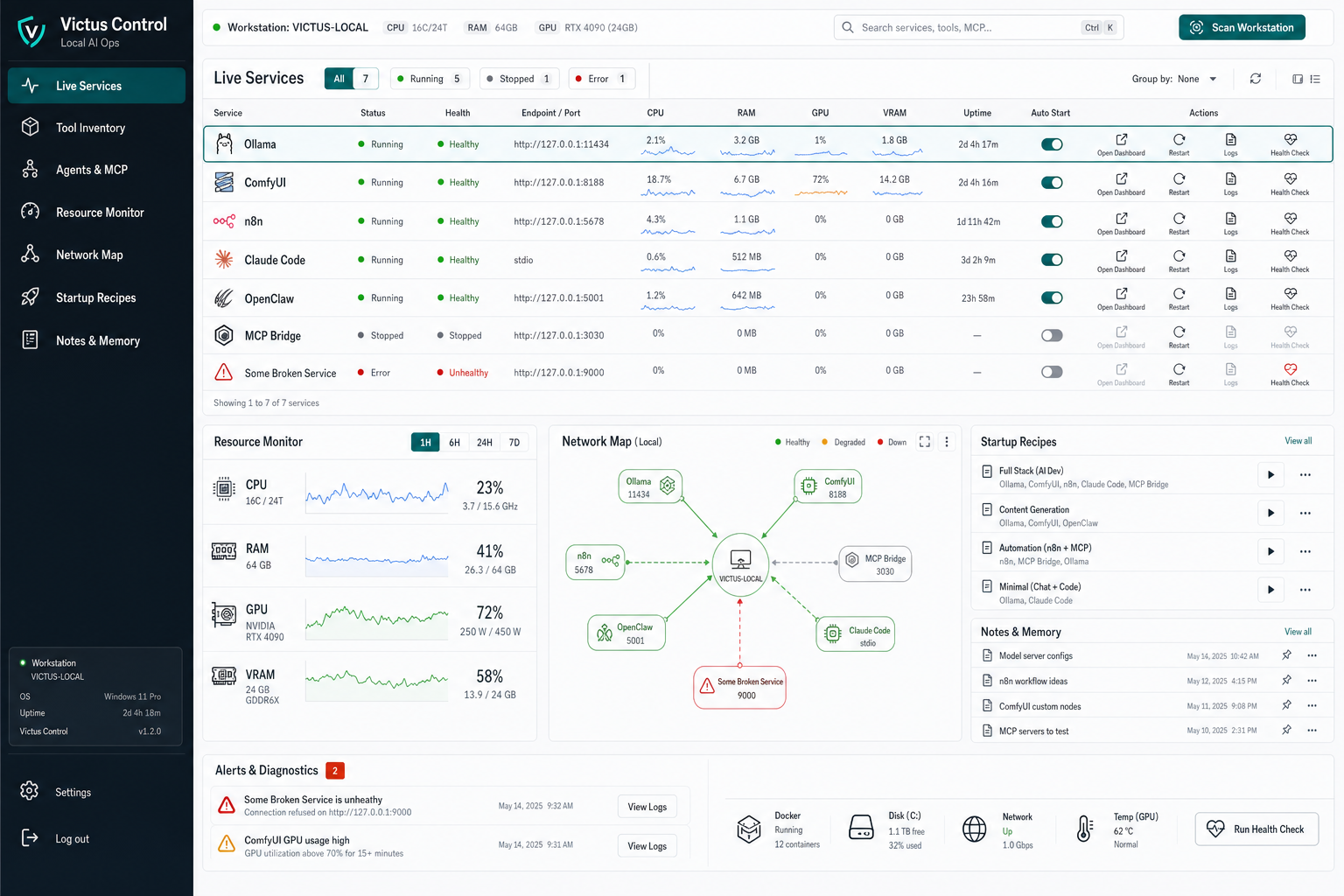
Task: Click the search services input field
Action: coord(978,27)
